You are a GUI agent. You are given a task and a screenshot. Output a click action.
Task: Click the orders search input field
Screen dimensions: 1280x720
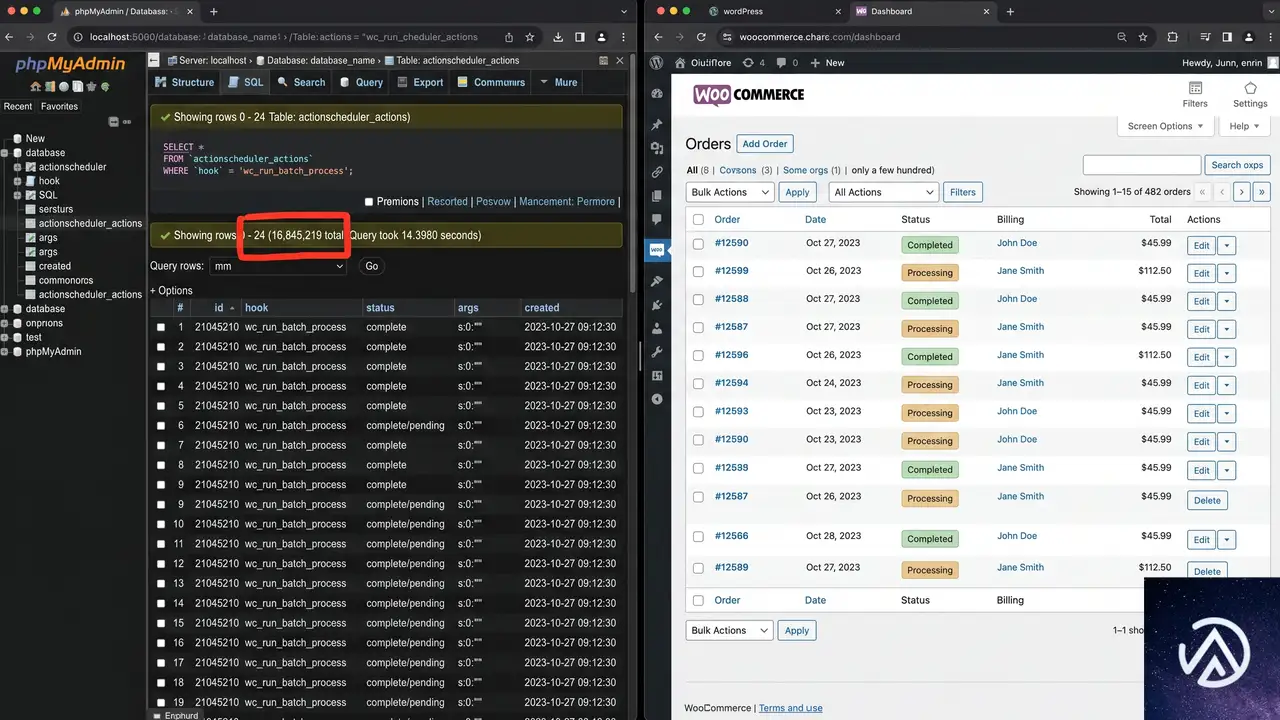coord(1142,165)
